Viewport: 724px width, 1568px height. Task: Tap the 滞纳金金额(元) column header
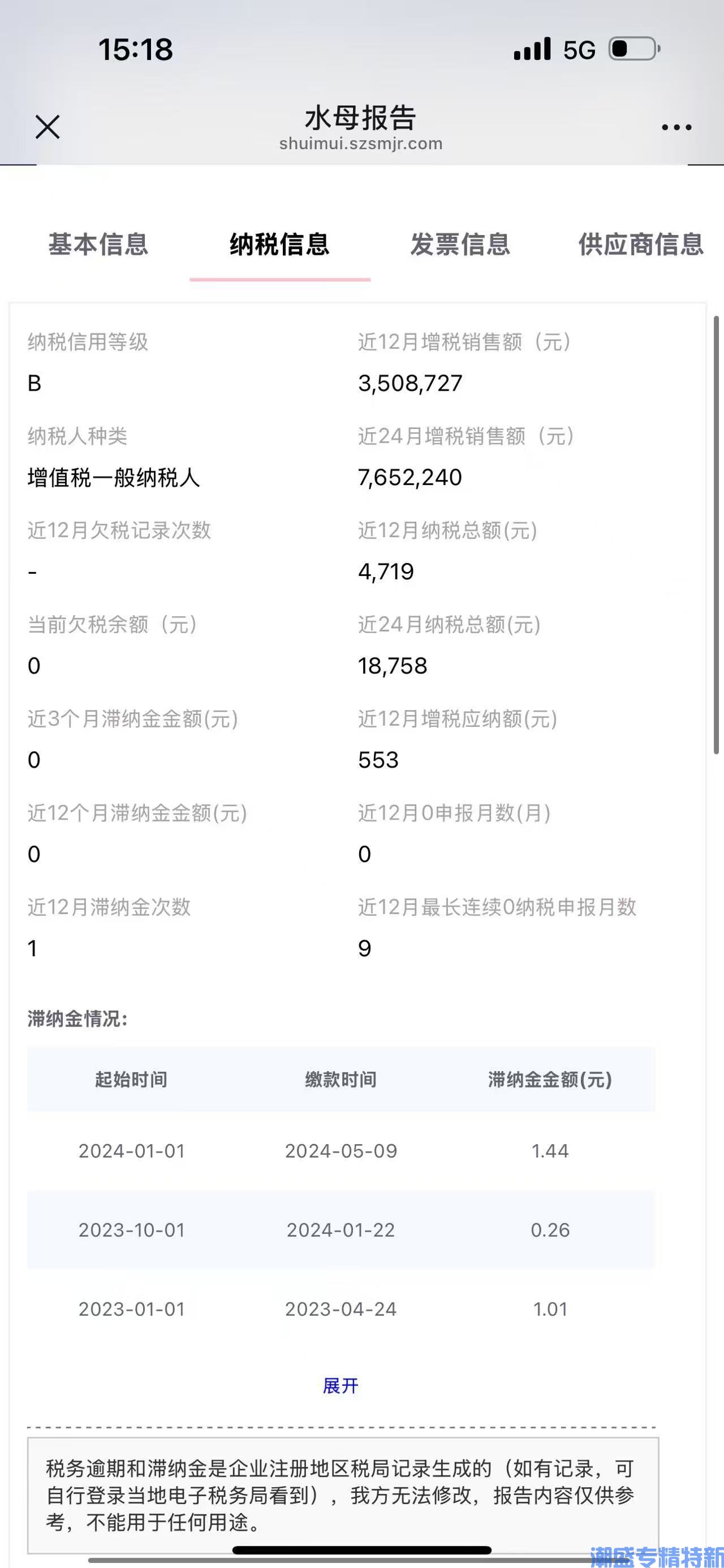coord(550,1079)
